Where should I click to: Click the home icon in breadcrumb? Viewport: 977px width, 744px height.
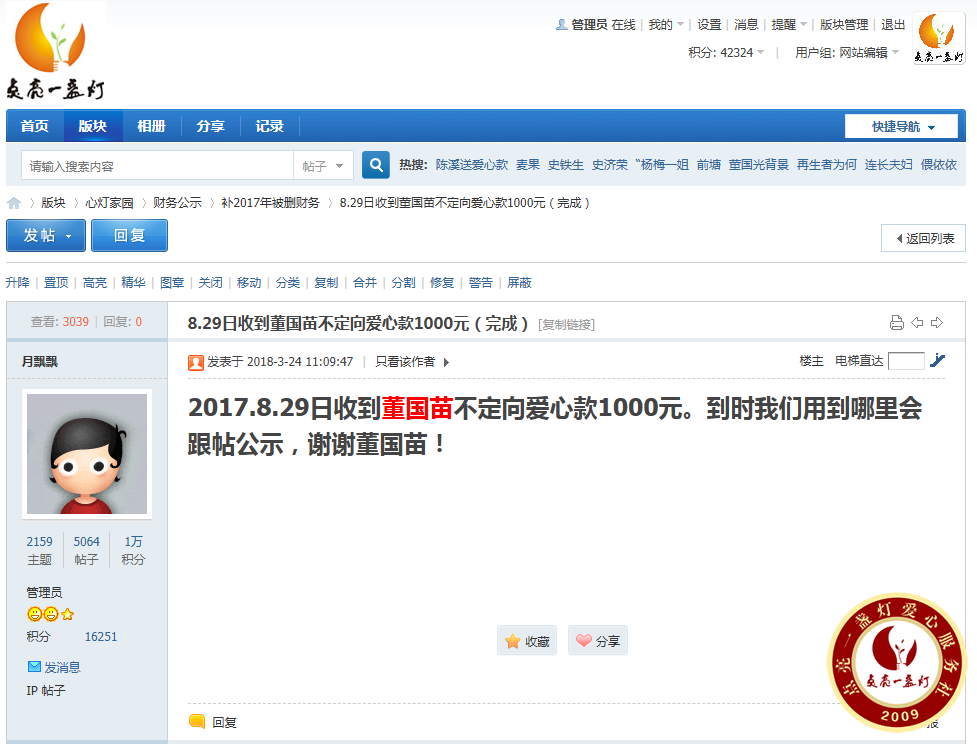(x=14, y=203)
